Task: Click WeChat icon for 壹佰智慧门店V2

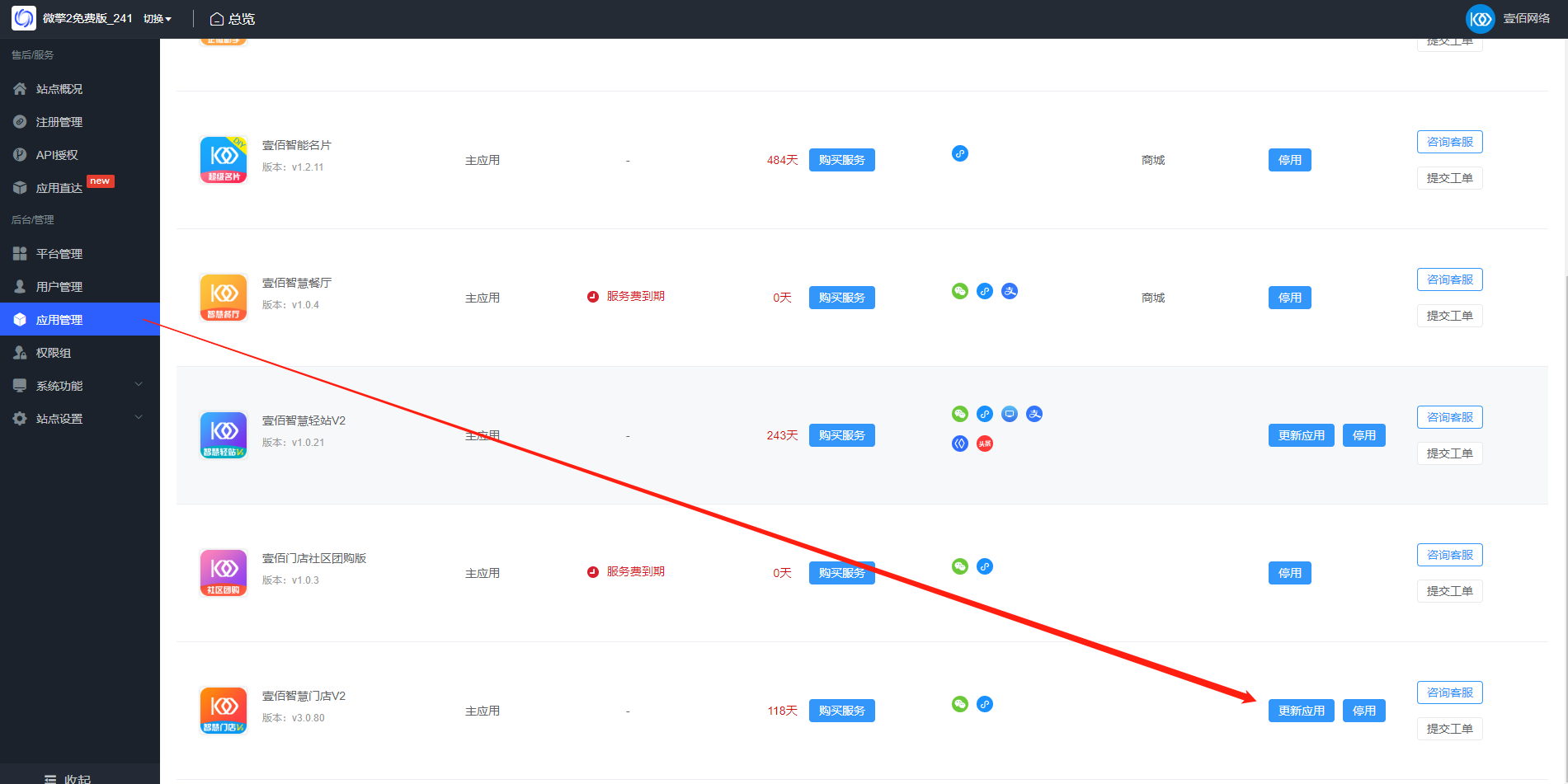Action: pyautogui.click(x=959, y=704)
